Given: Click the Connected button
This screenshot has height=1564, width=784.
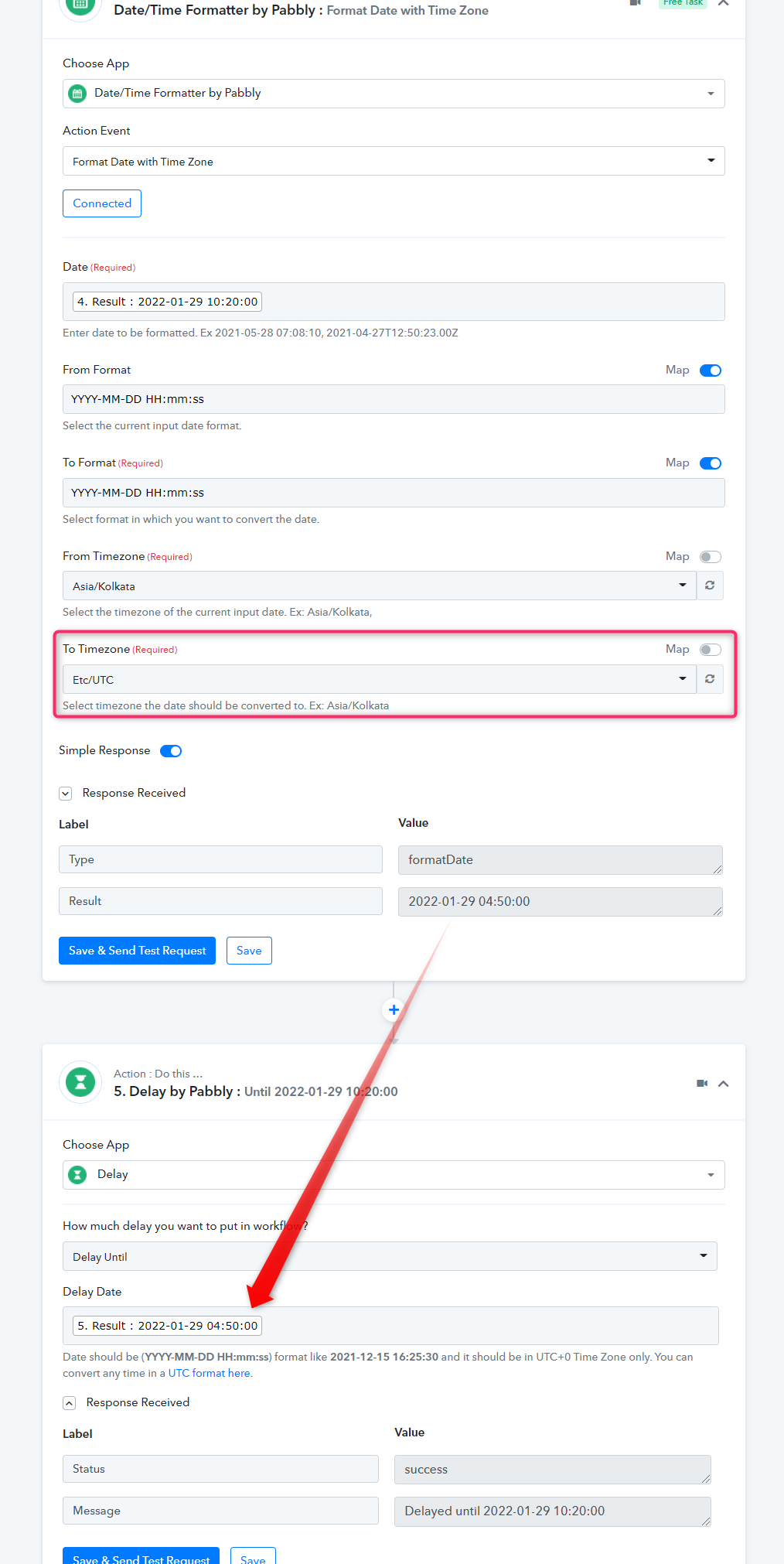Looking at the screenshot, I should 102,203.
